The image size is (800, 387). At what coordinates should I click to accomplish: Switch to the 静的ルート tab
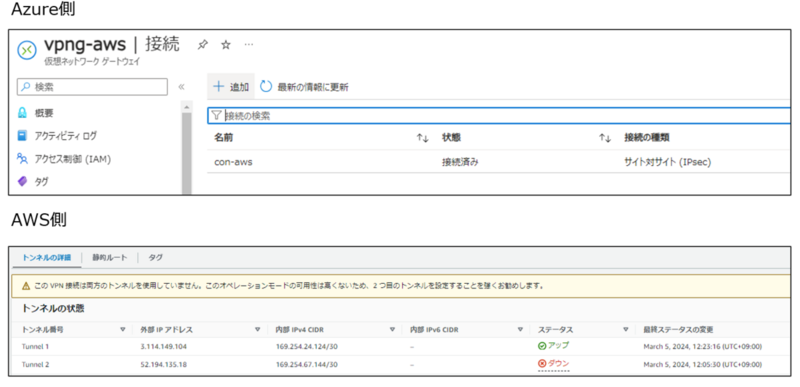(x=109, y=257)
